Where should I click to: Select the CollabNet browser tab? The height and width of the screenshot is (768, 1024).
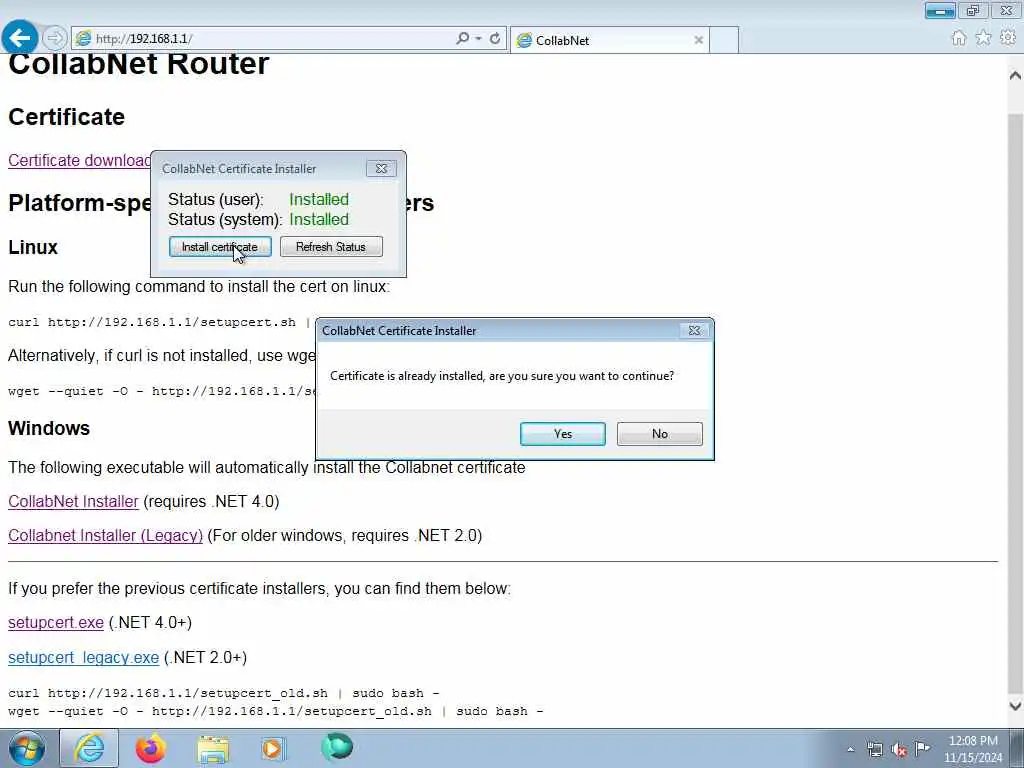pyautogui.click(x=609, y=40)
